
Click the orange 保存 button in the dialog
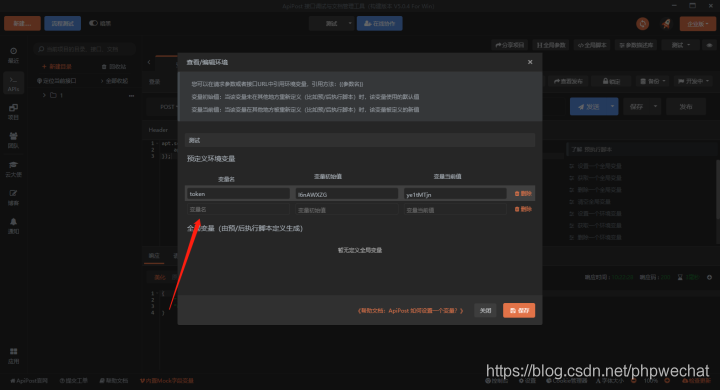coord(519,311)
